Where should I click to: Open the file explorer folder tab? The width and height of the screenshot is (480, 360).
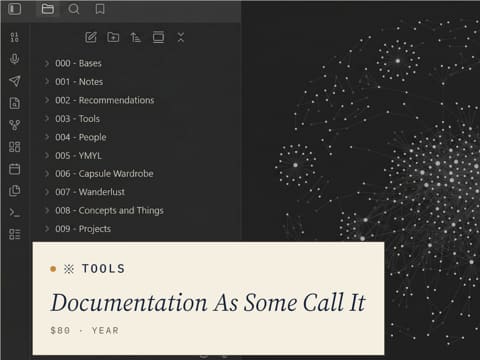[x=48, y=9]
